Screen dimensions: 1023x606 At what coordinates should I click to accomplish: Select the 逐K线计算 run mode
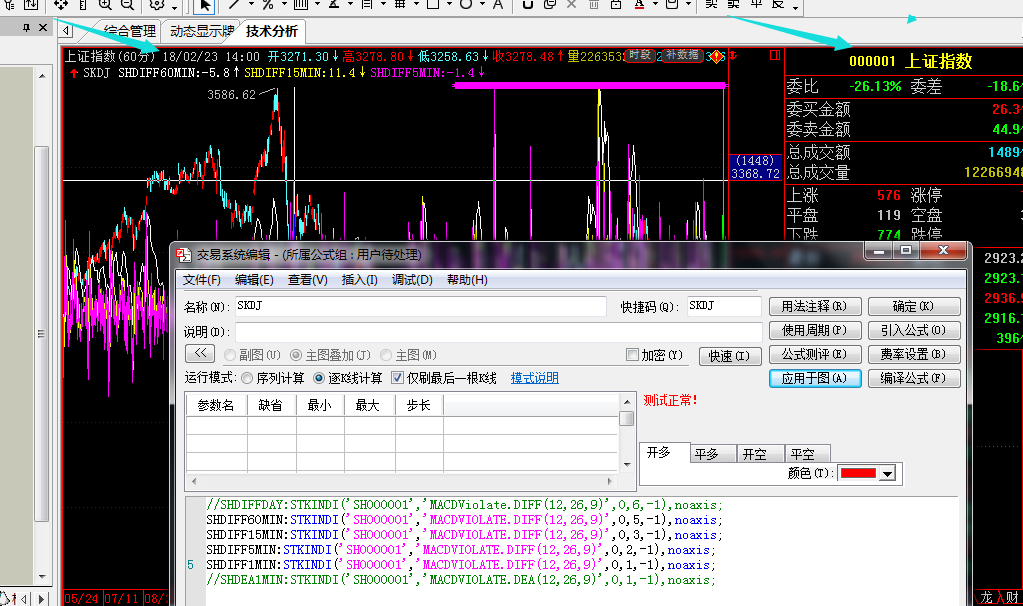click(319, 378)
